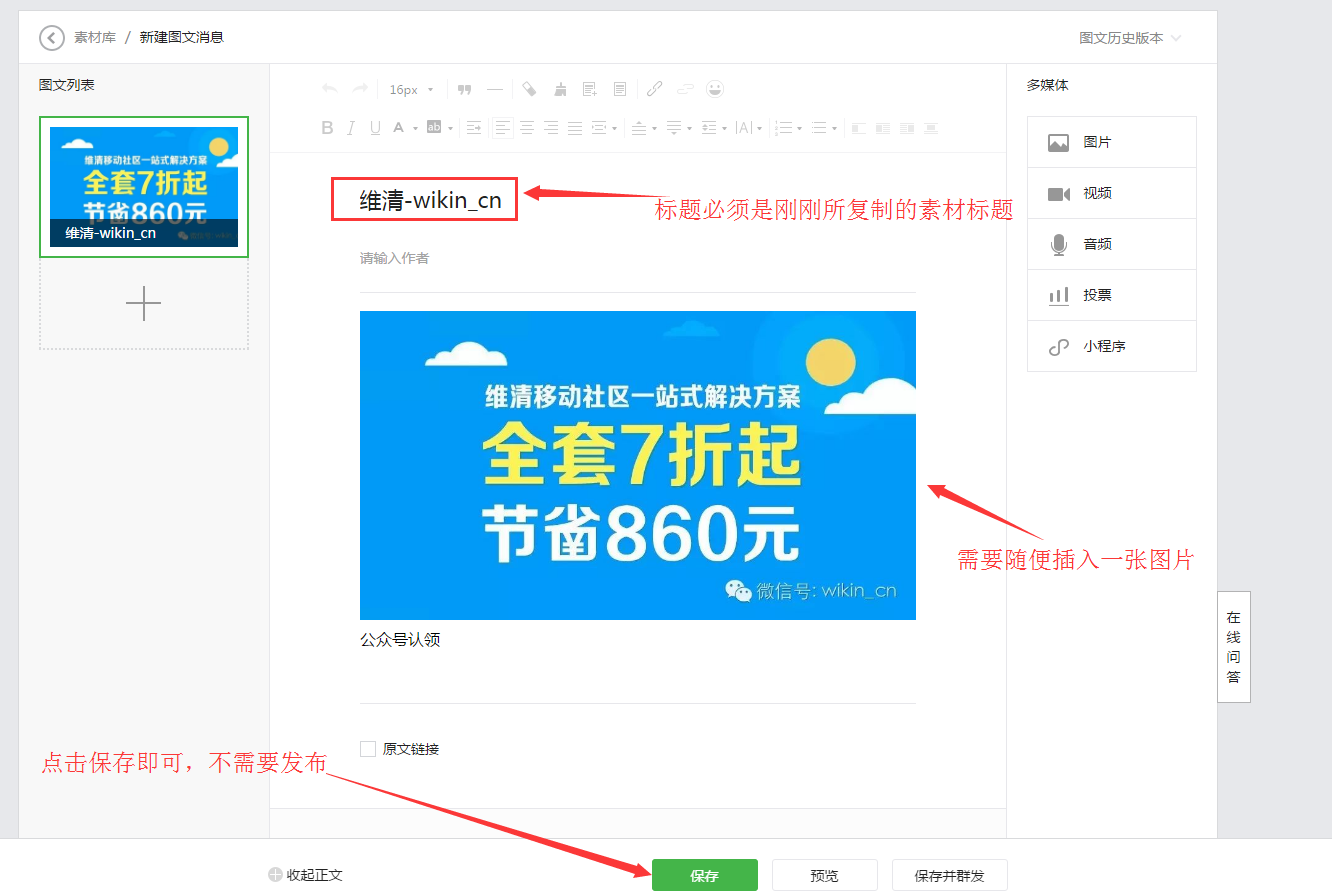Click the plain page document icon

[620, 89]
